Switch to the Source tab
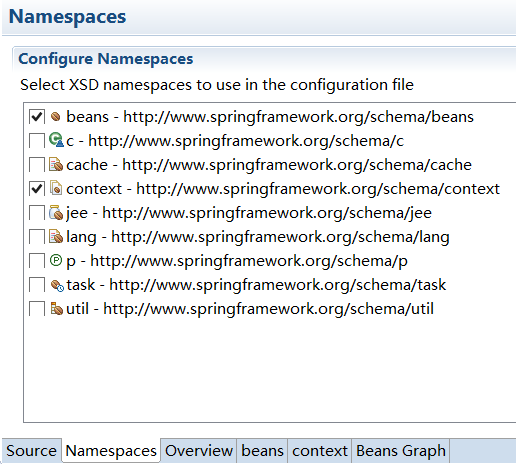Viewport: 516px width, 464px height. click(x=32, y=451)
